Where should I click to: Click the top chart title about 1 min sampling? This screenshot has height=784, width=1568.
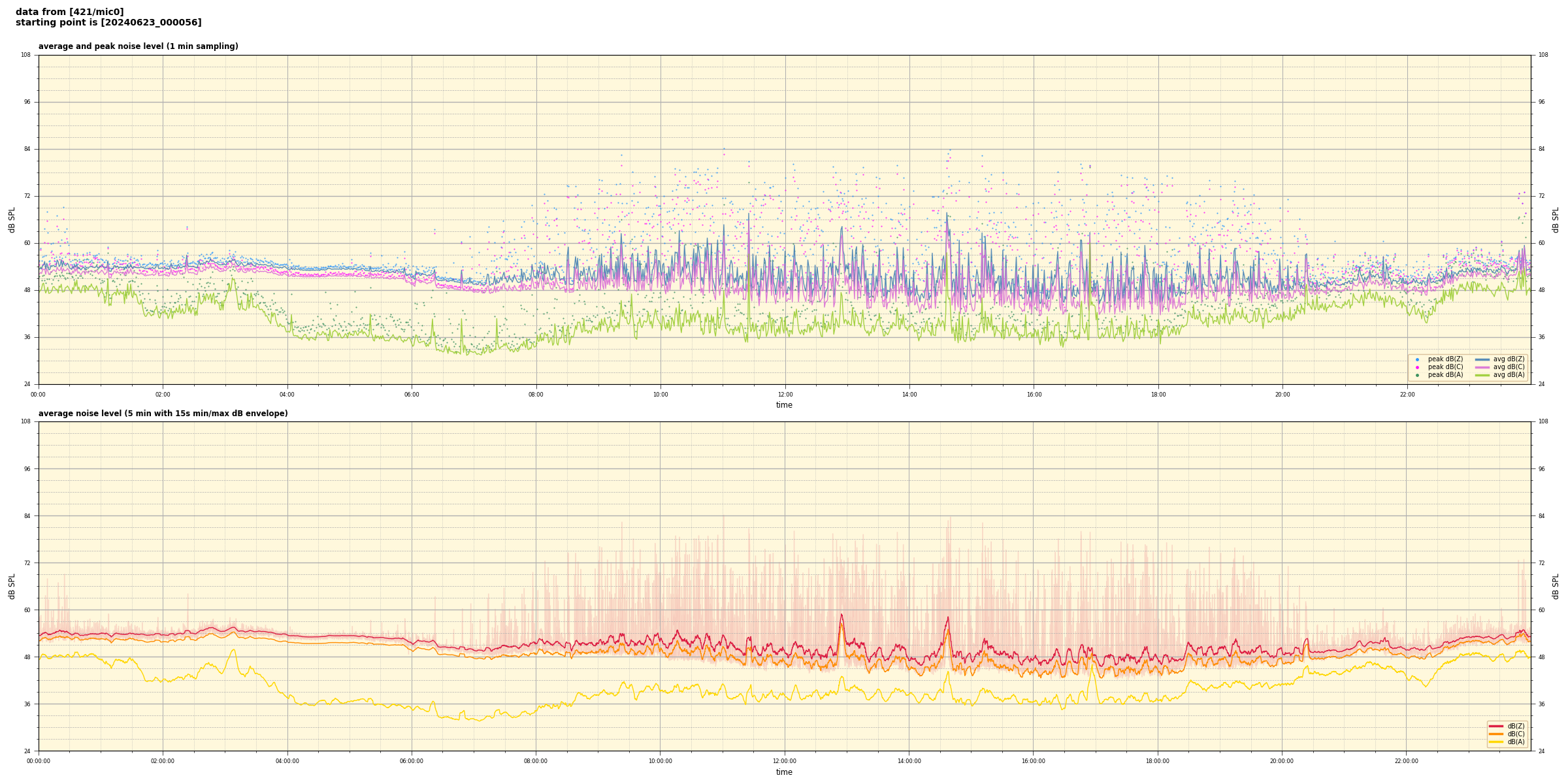pos(138,46)
